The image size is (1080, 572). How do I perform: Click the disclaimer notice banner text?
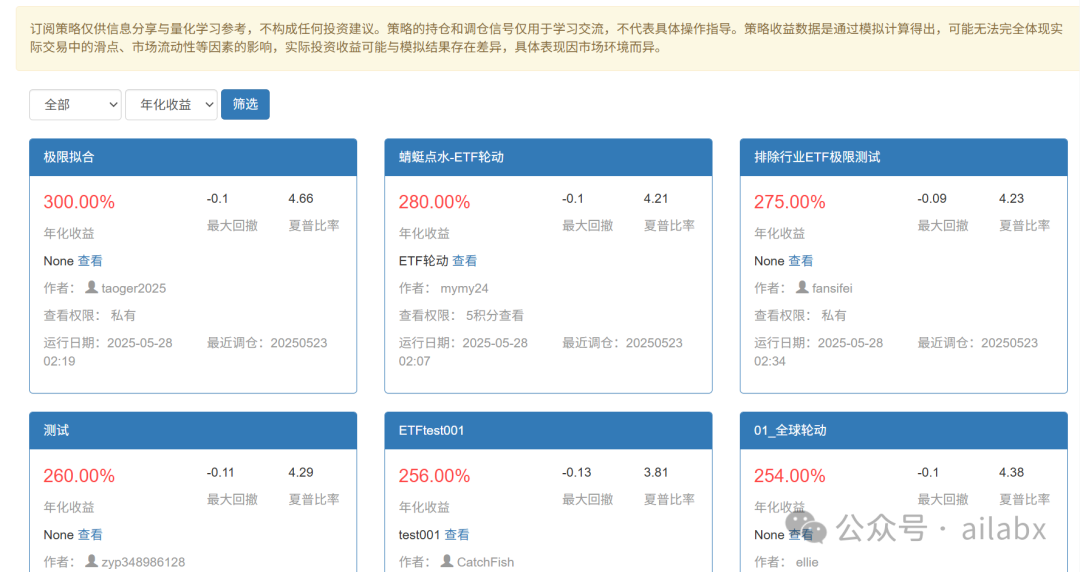tap(546, 38)
